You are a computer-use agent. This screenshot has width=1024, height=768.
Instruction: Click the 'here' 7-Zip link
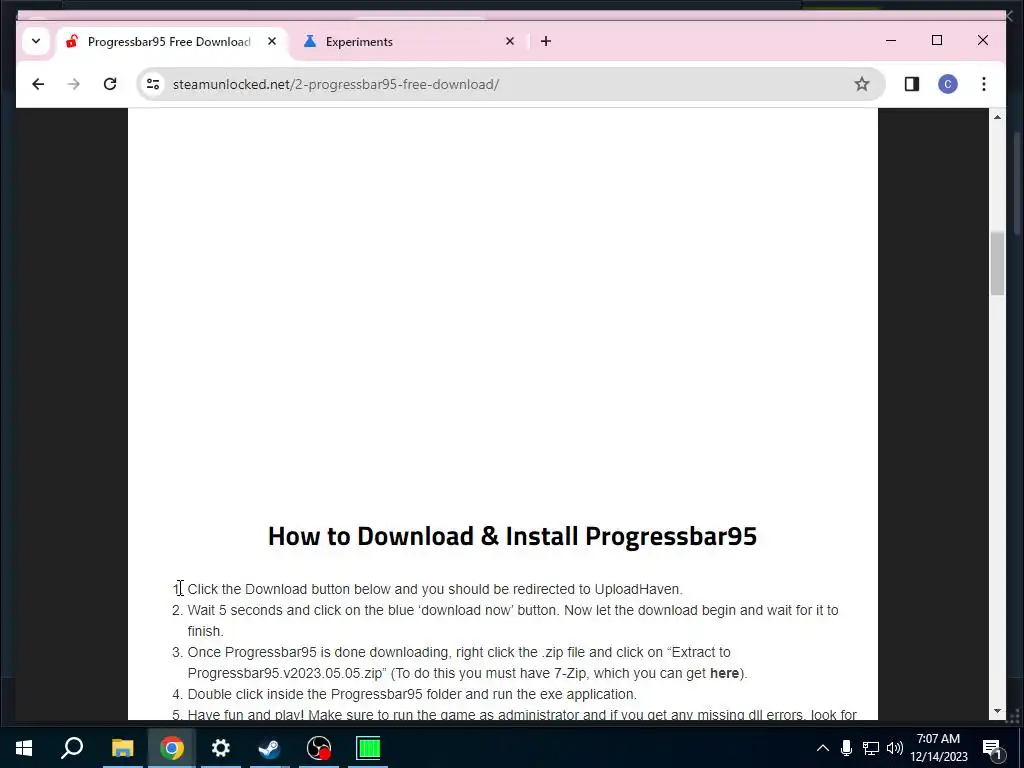coord(724,673)
